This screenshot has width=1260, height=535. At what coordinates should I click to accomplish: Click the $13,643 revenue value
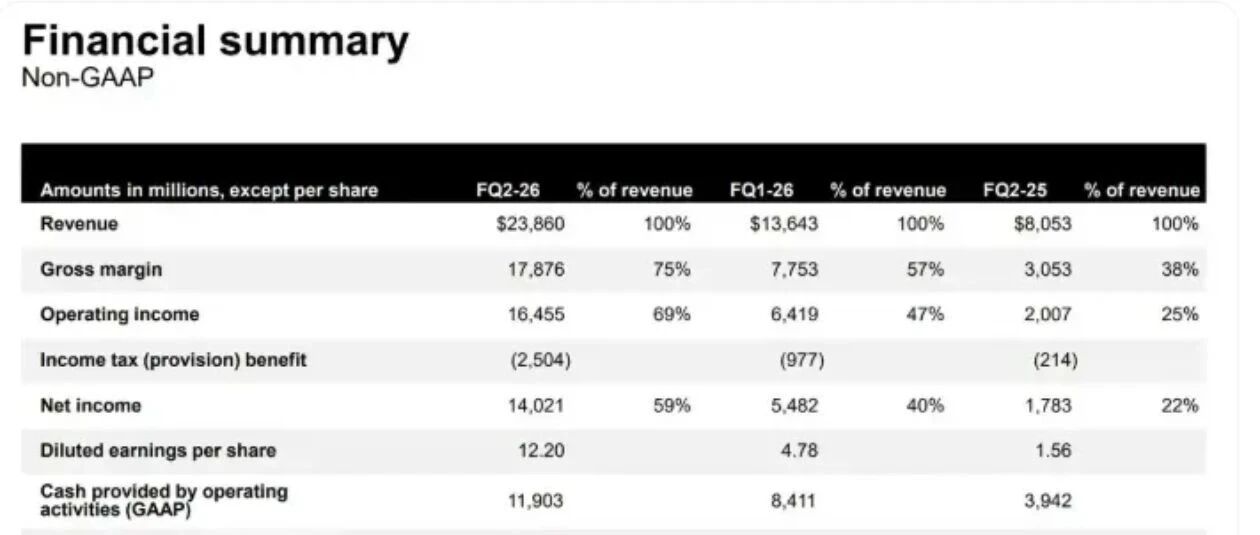coord(784,224)
